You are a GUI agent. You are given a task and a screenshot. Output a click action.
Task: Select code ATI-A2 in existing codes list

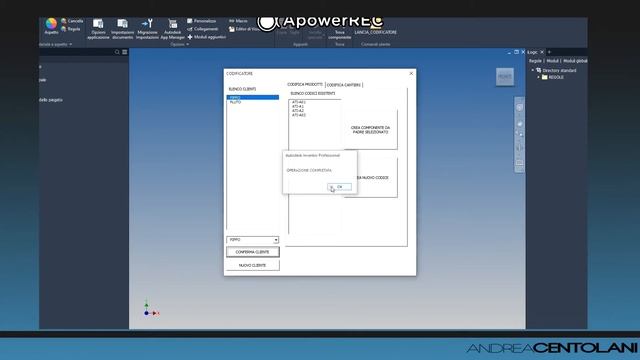[x=298, y=111]
